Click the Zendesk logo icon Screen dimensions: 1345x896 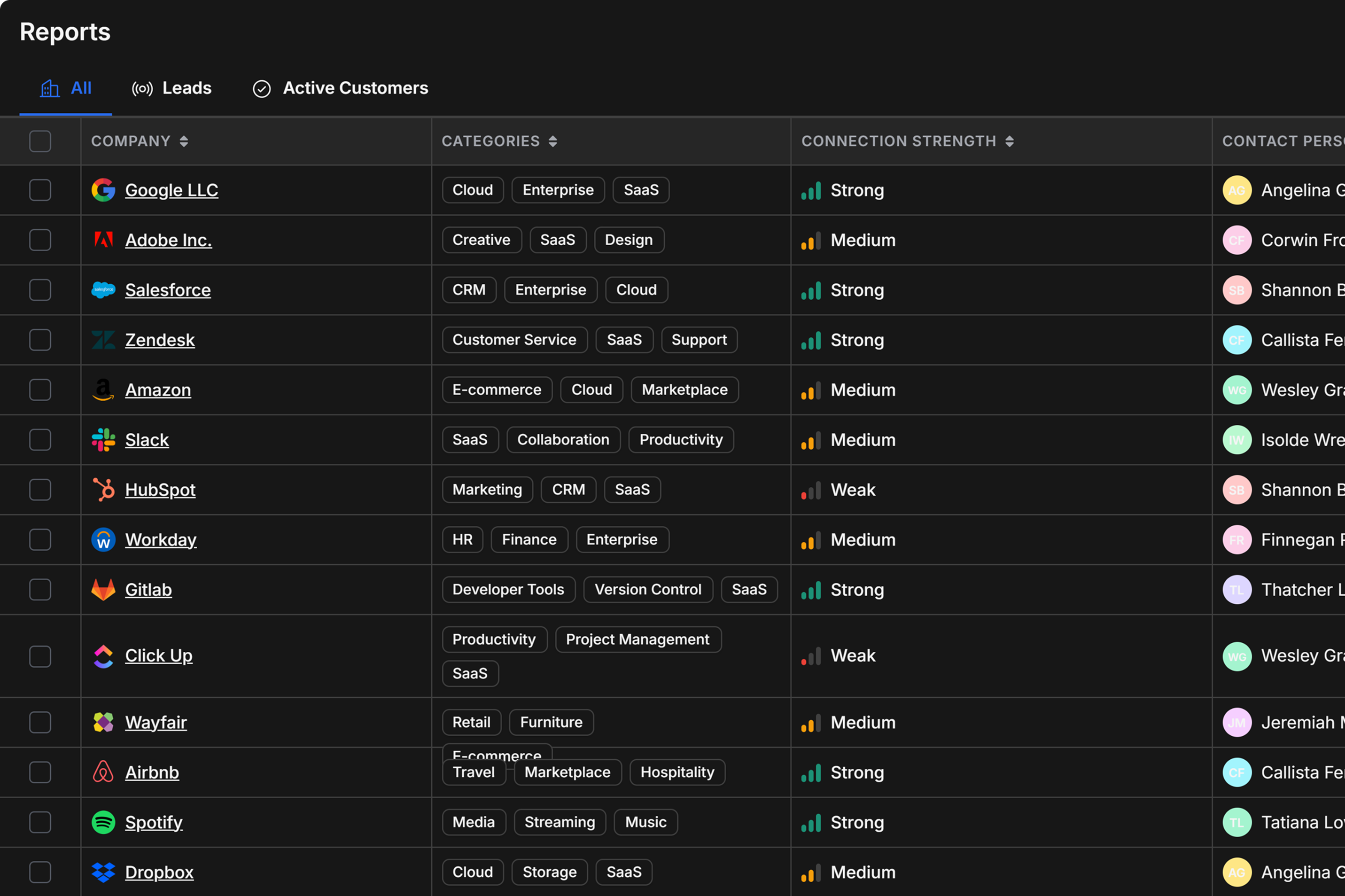103,340
